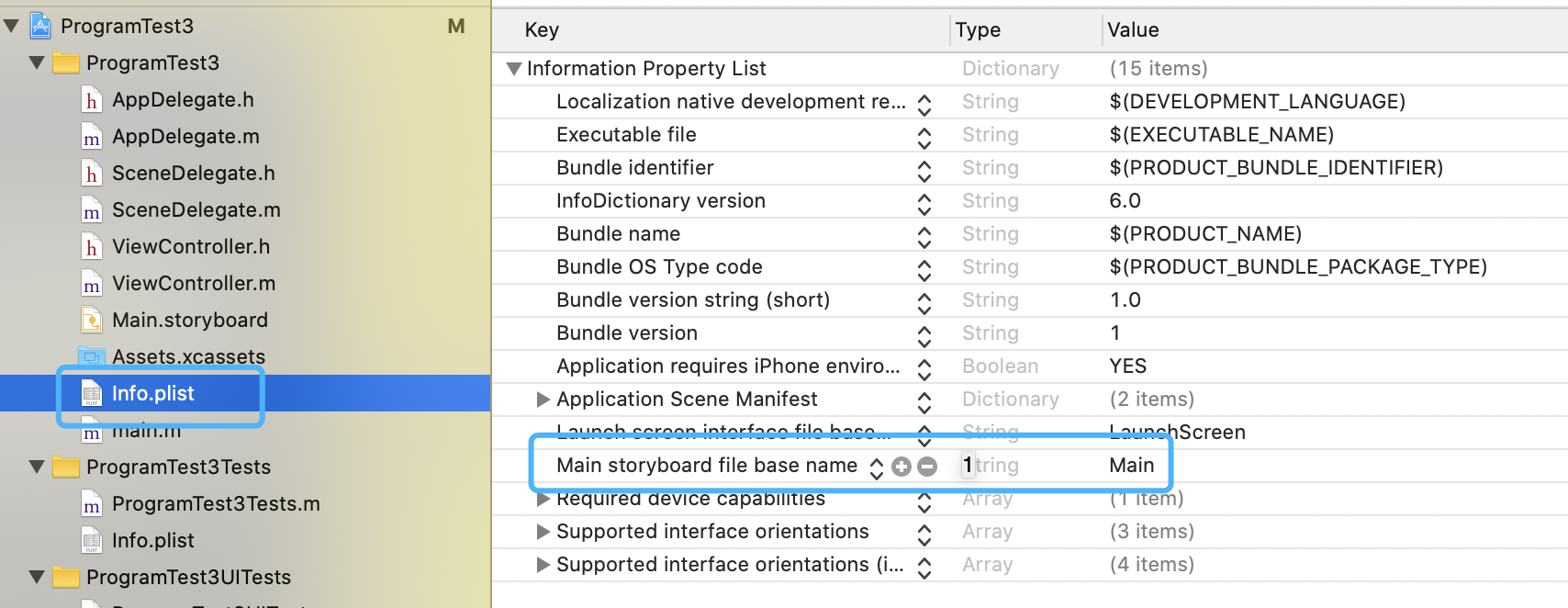Viewport: 1568px width, 608px height.
Task: Click the SceneDelegate.m source file icon
Action: tap(92, 210)
